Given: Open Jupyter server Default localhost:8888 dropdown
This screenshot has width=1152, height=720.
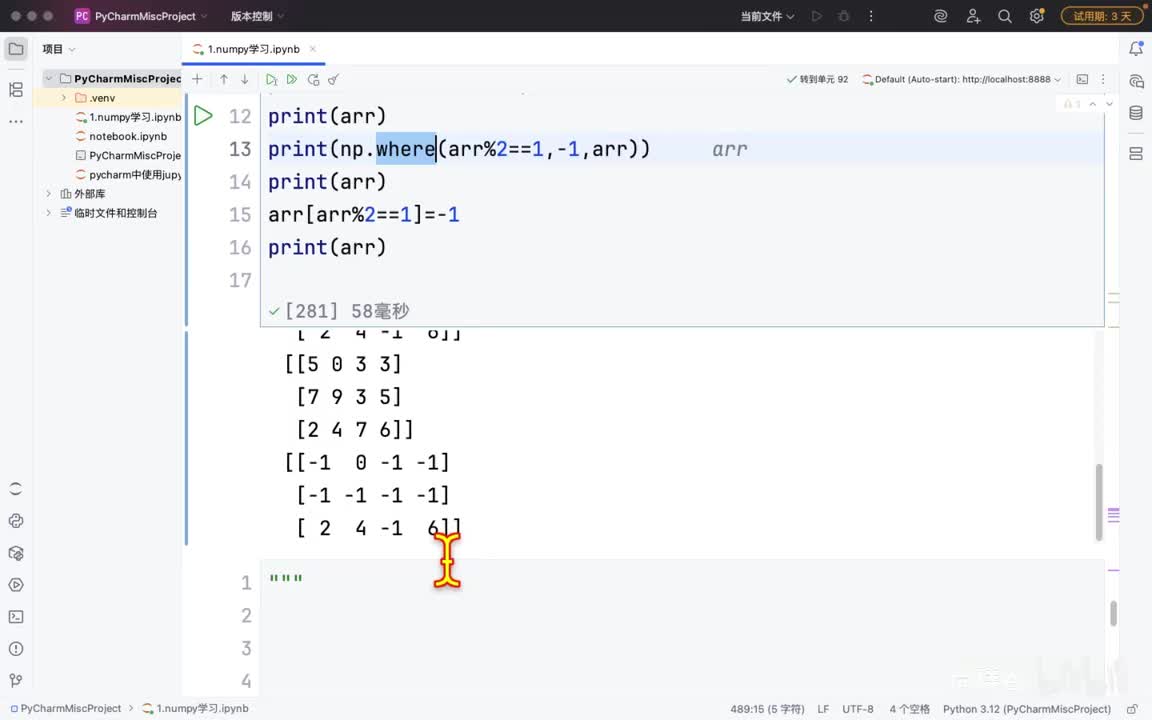Looking at the screenshot, I should [962, 79].
